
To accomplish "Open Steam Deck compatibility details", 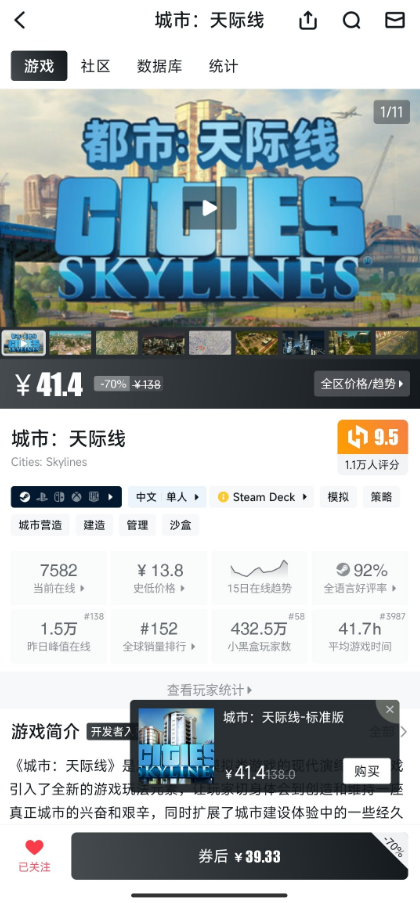I will [262, 497].
